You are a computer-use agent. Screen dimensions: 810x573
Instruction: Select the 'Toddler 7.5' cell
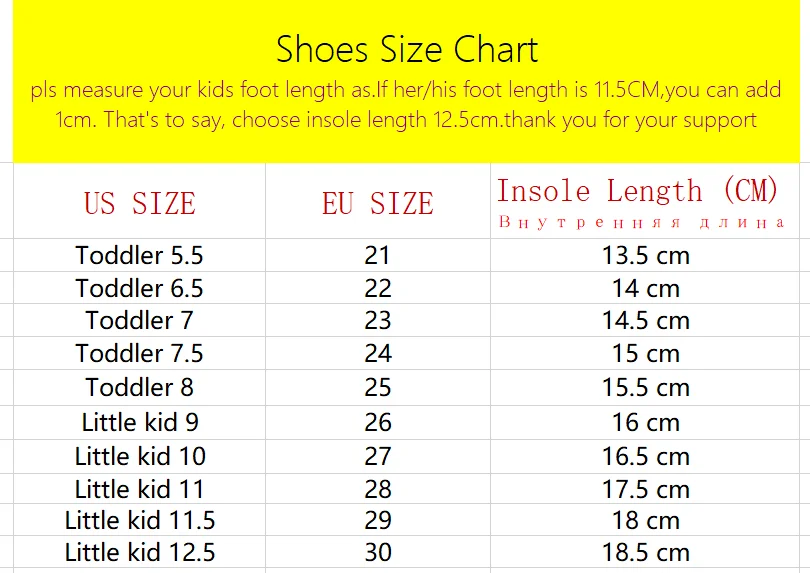(139, 354)
